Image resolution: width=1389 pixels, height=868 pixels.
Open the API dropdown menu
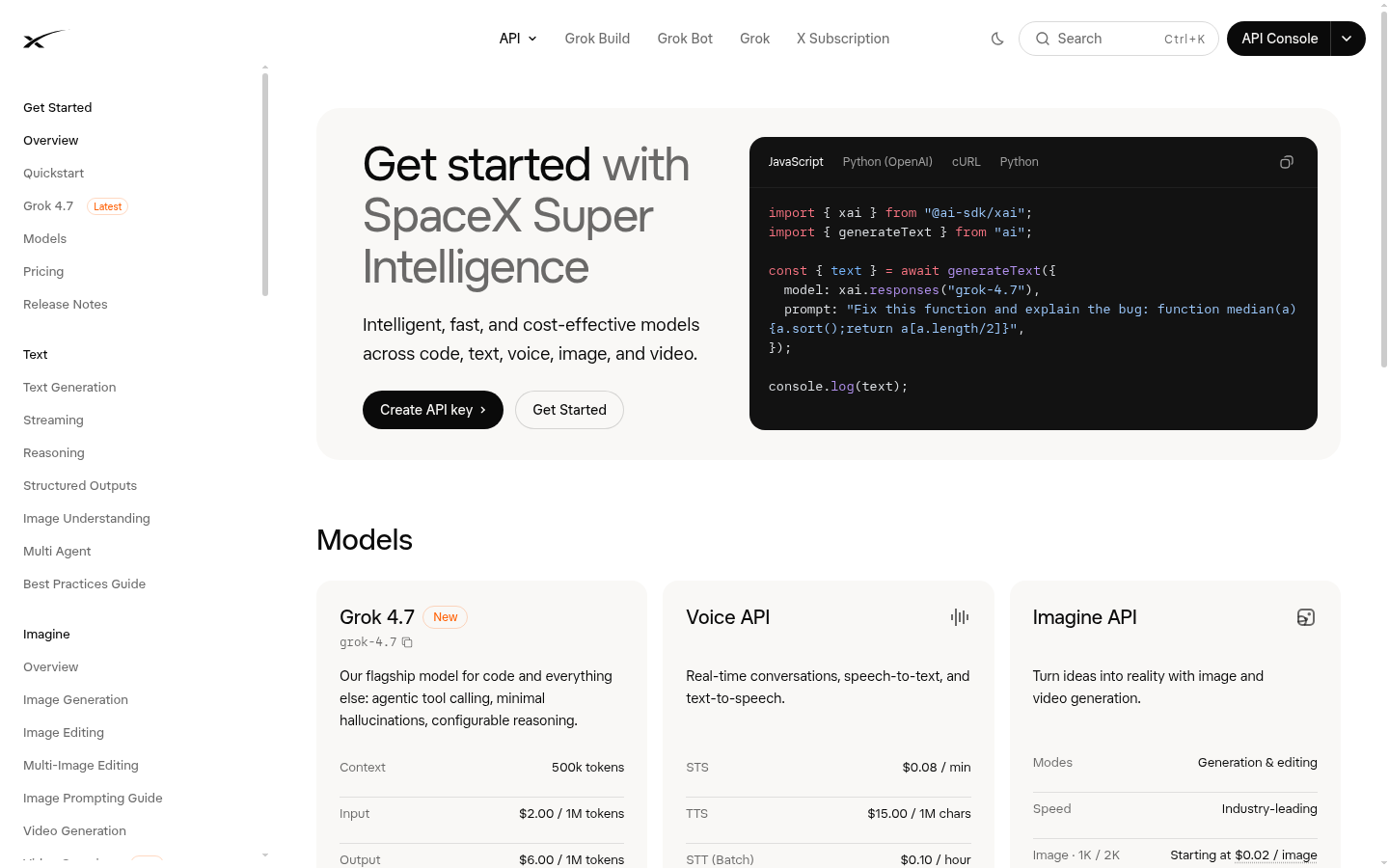tap(518, 39)
